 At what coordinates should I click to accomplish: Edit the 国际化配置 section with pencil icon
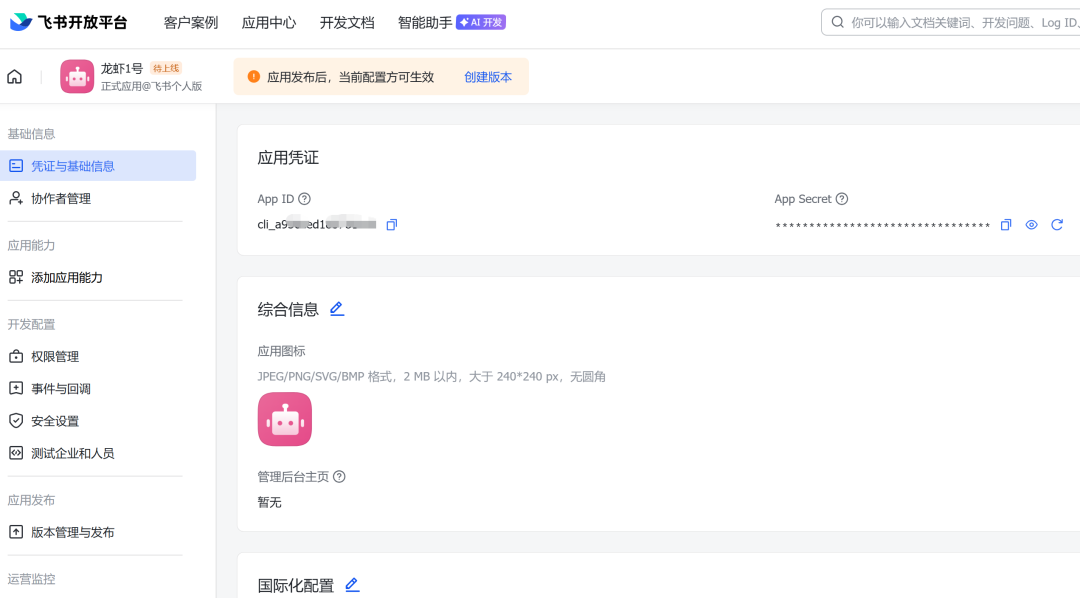click(352, 585)
